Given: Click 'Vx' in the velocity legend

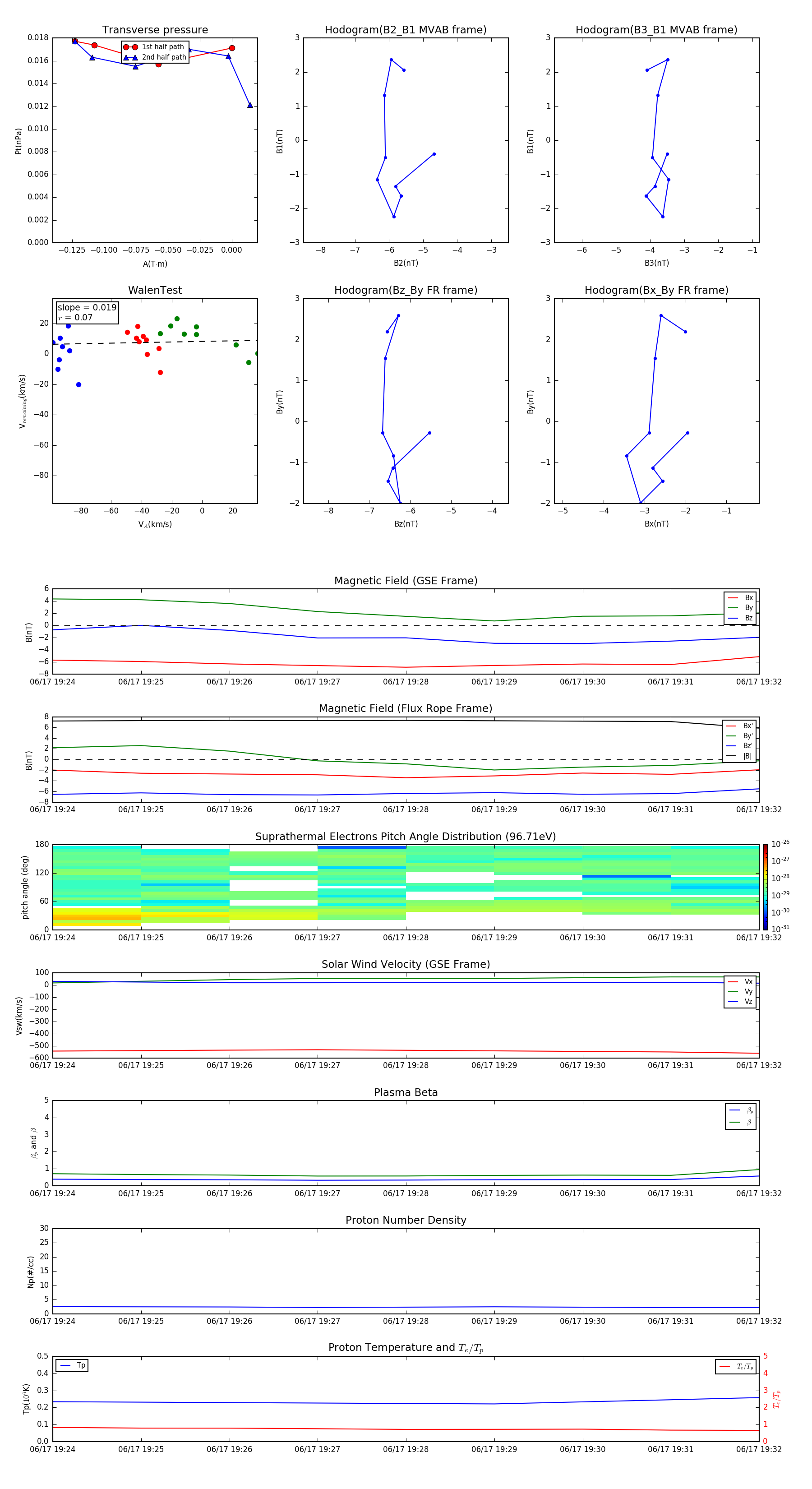Looking at the screenshot, I should (x=748, y=981).
